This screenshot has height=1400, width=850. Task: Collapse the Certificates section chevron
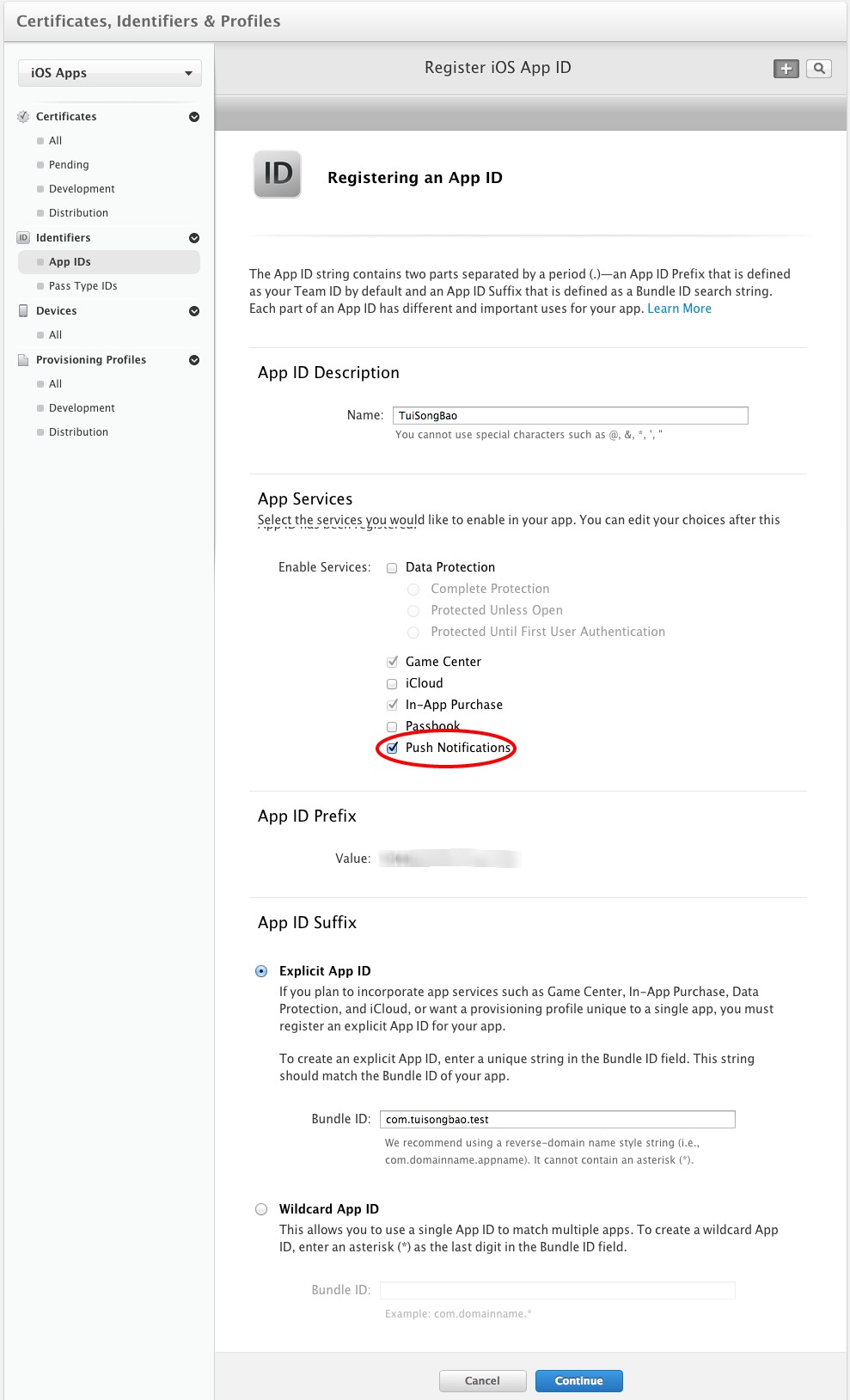(194, 117)
